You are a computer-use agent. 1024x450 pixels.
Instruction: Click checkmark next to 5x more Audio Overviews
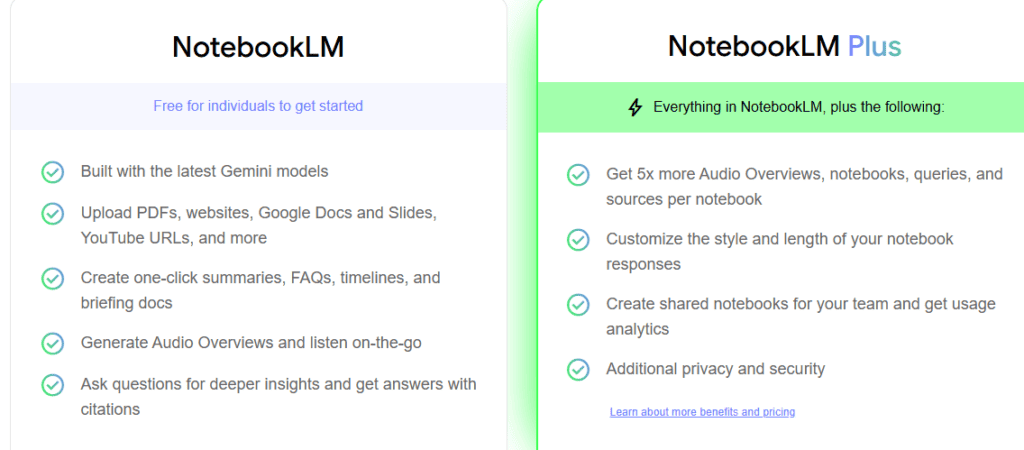(578, 175)
